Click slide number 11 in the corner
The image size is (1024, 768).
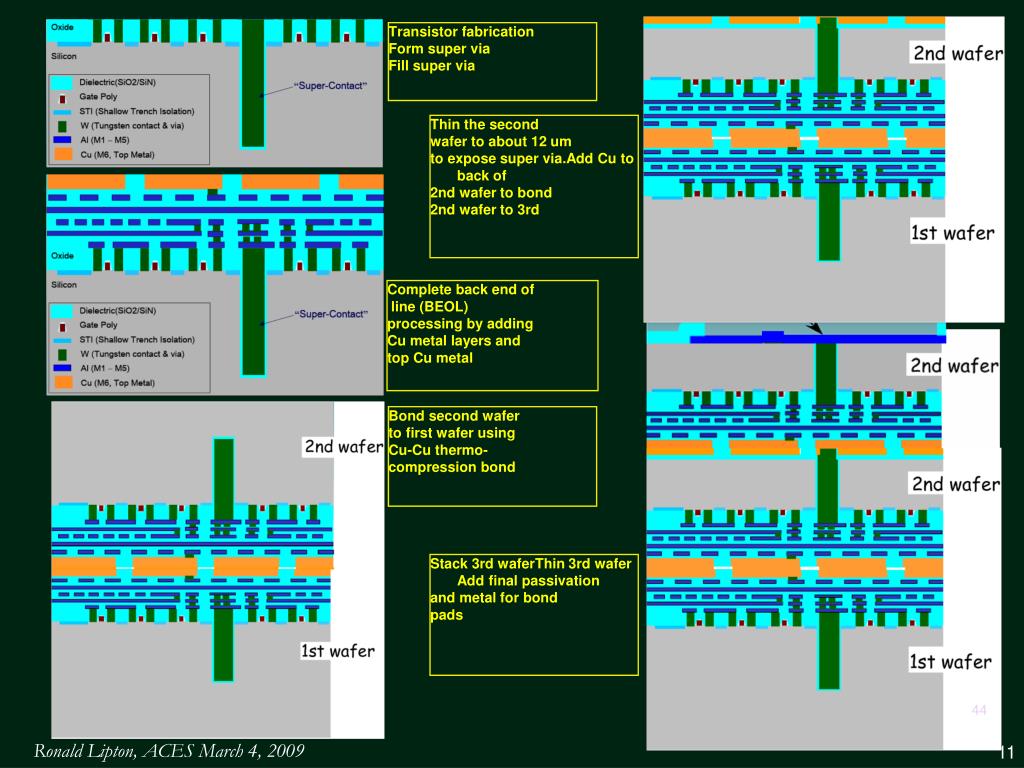tap(1006, 754)
